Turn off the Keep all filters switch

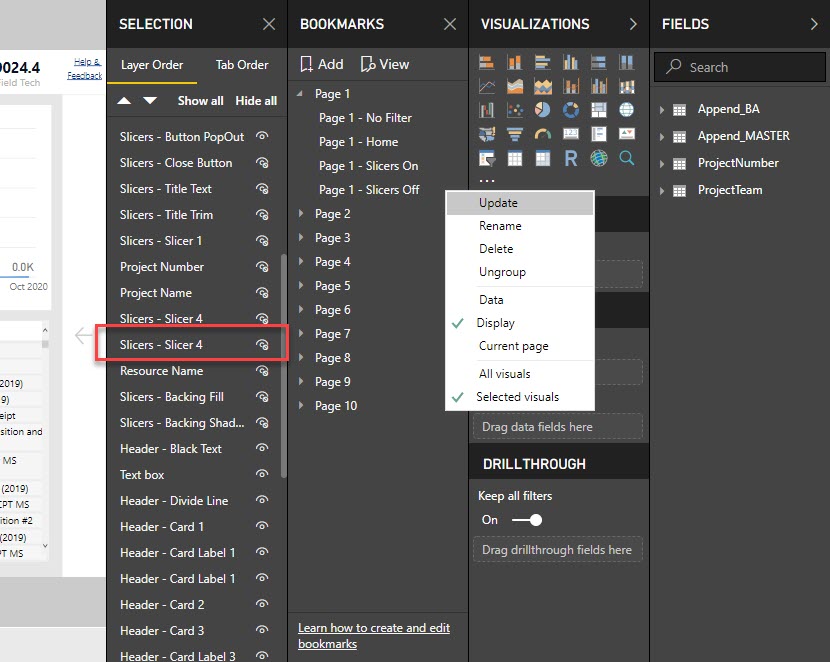tap(527, 520)
